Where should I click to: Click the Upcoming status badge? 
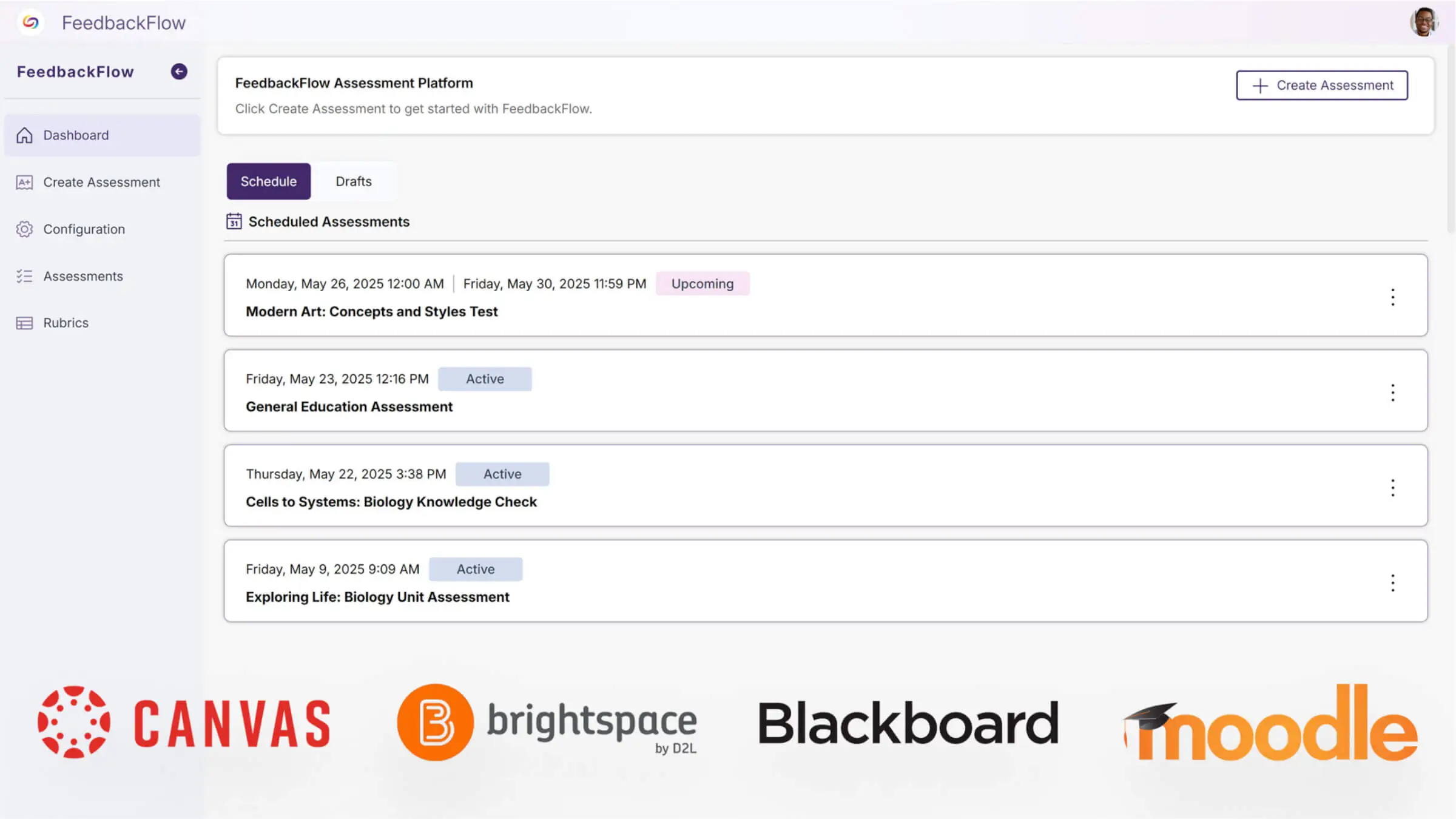pos(703,284)
